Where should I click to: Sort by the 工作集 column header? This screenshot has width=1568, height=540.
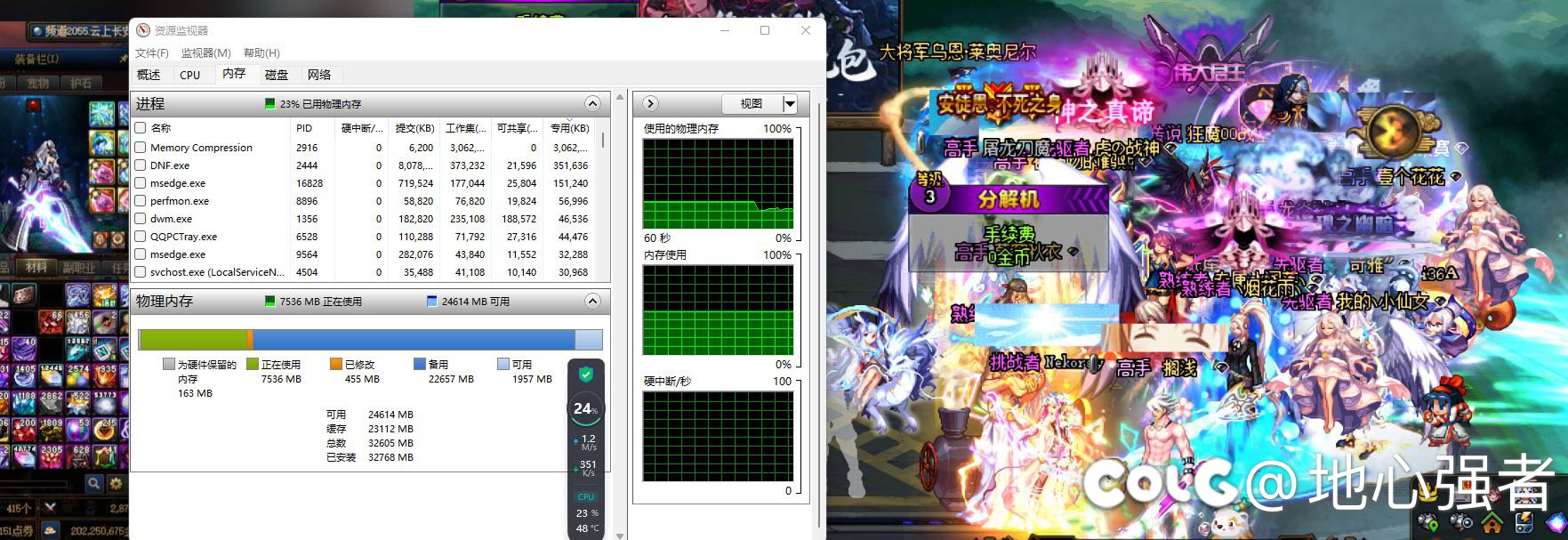[x=465, y=128]
